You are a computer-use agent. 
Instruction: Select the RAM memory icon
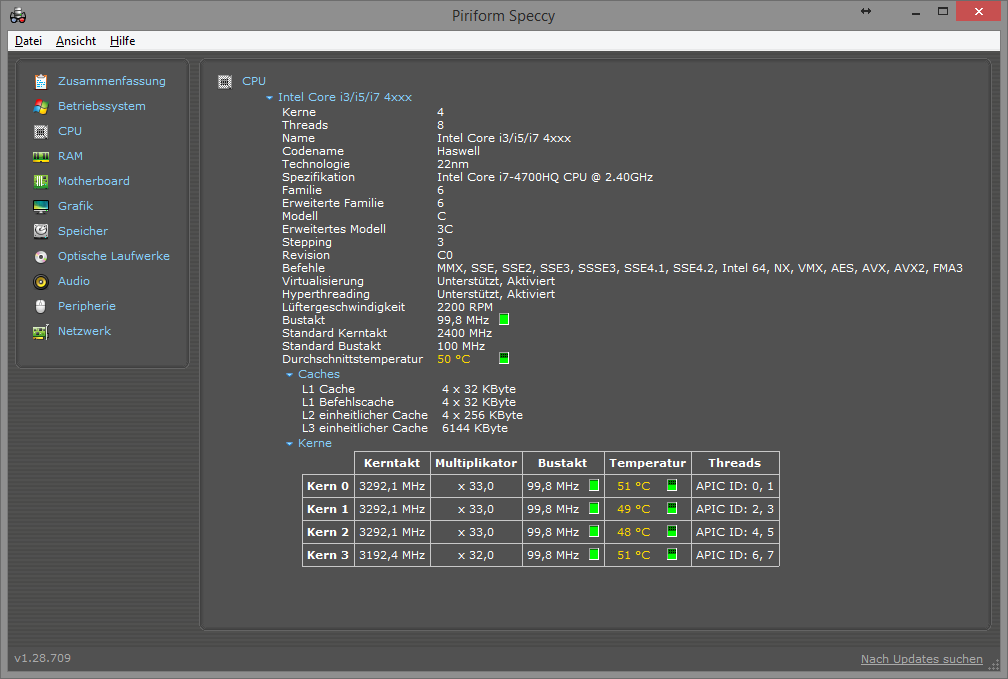41,156
